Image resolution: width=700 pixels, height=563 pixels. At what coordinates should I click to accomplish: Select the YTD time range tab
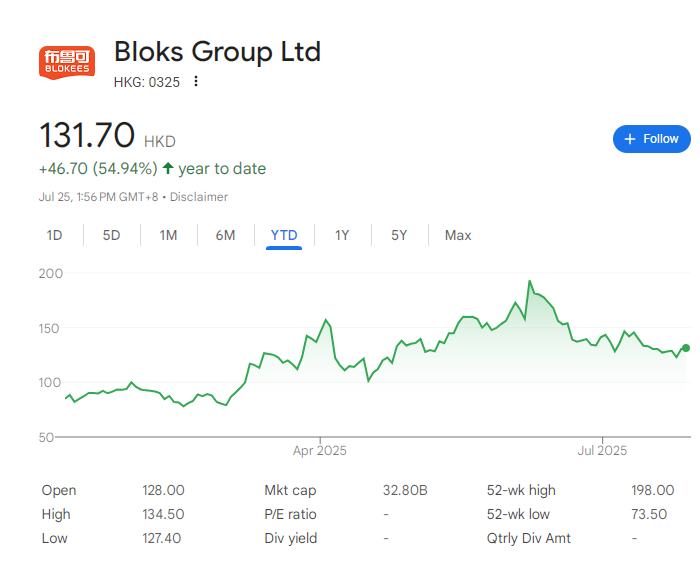tap(284, 235)
